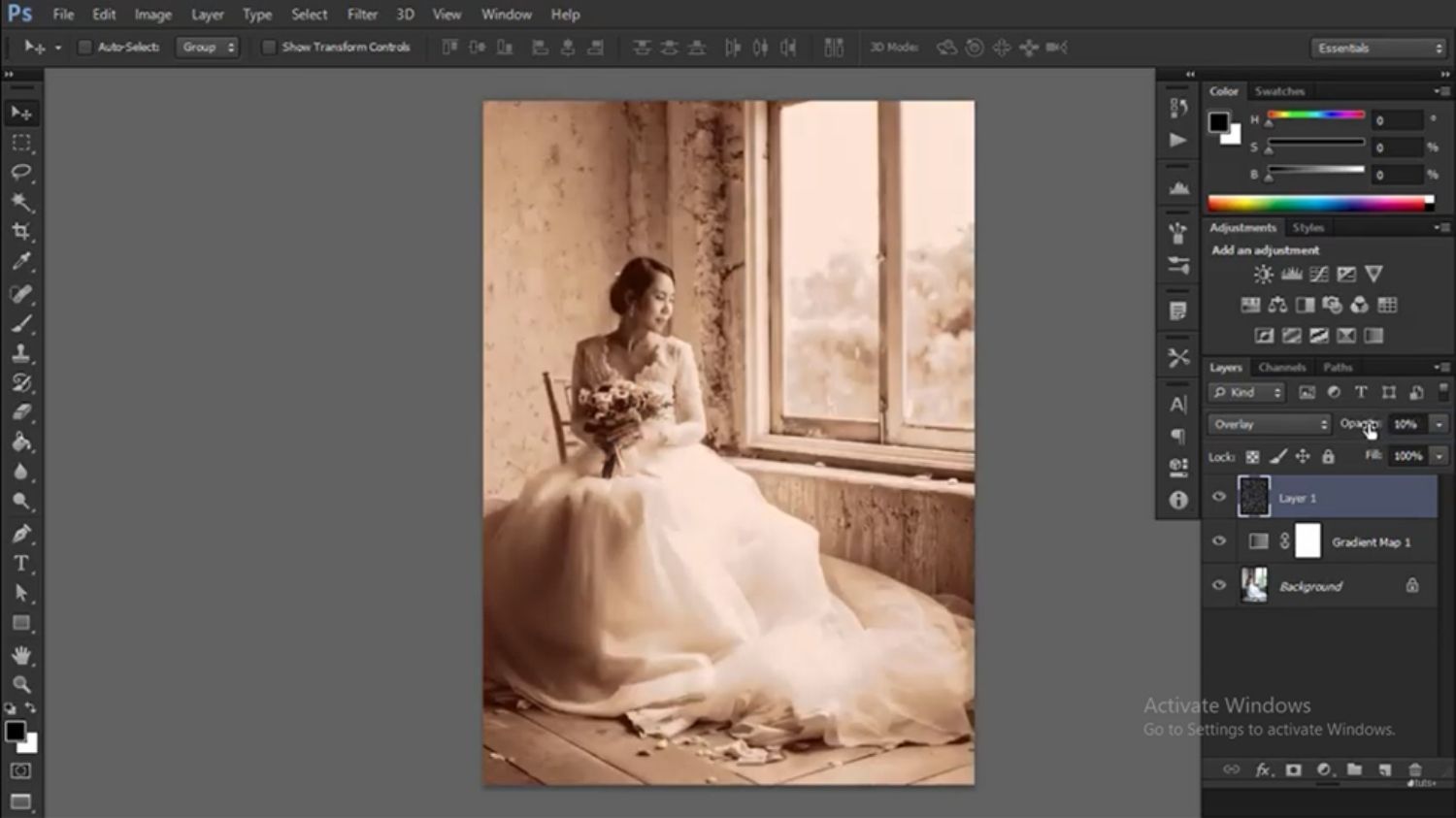This screenshot has height=818, width=1456.
Task: Delete layer with the trash icon
Action: point(1415,769)
